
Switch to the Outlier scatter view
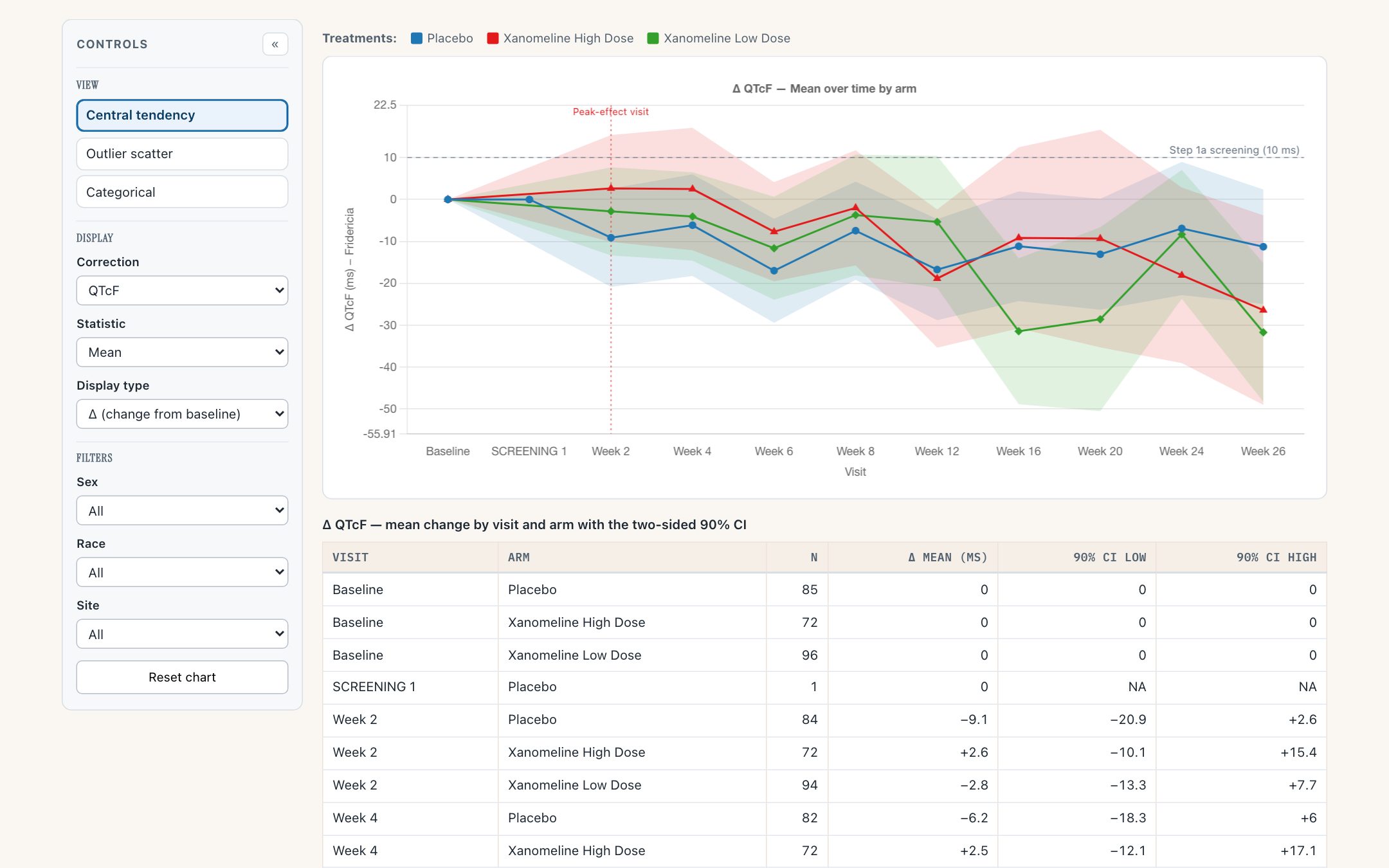coord(182,154)
